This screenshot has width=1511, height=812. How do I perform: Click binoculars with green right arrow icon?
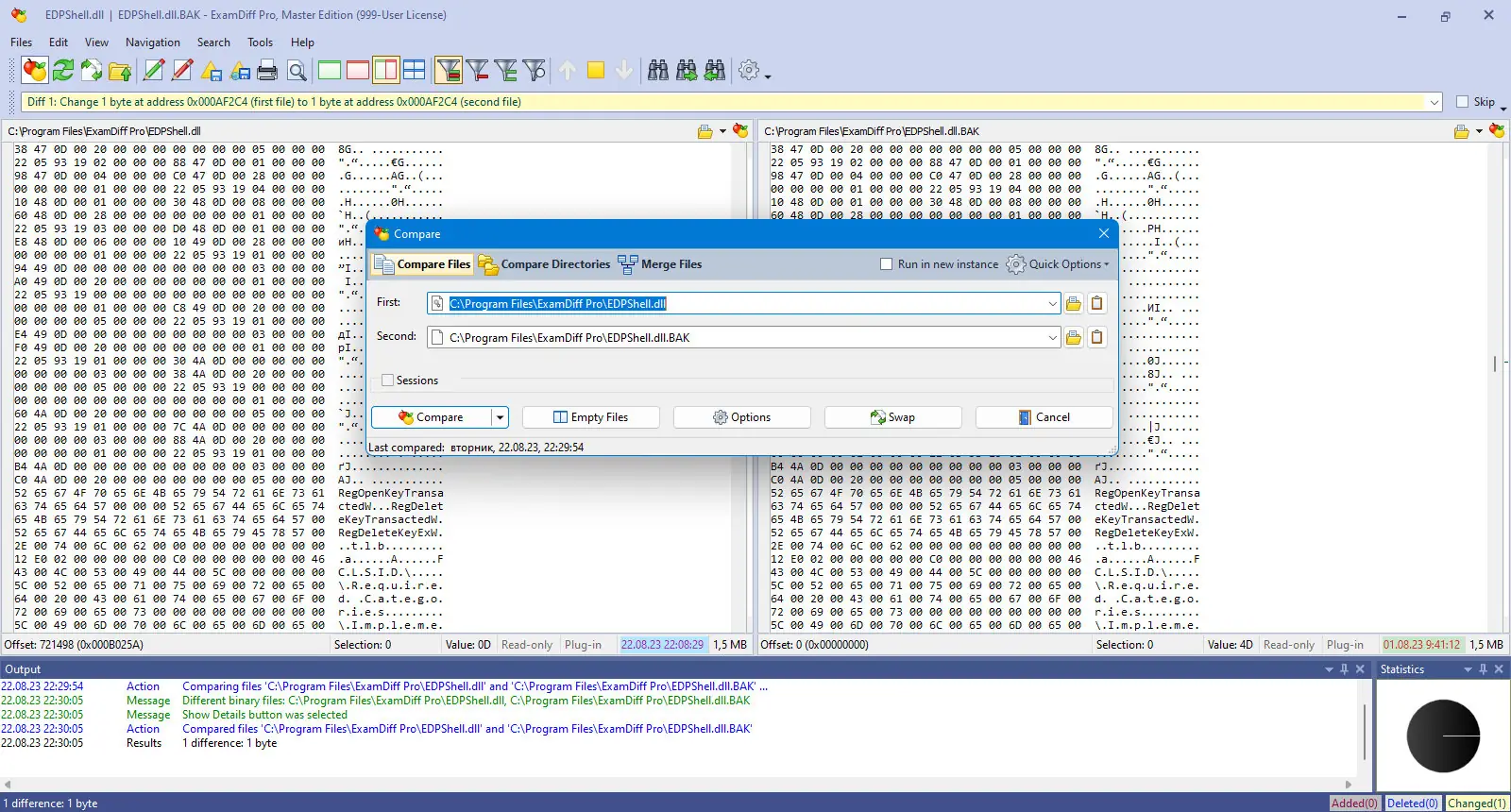point(687,70)
